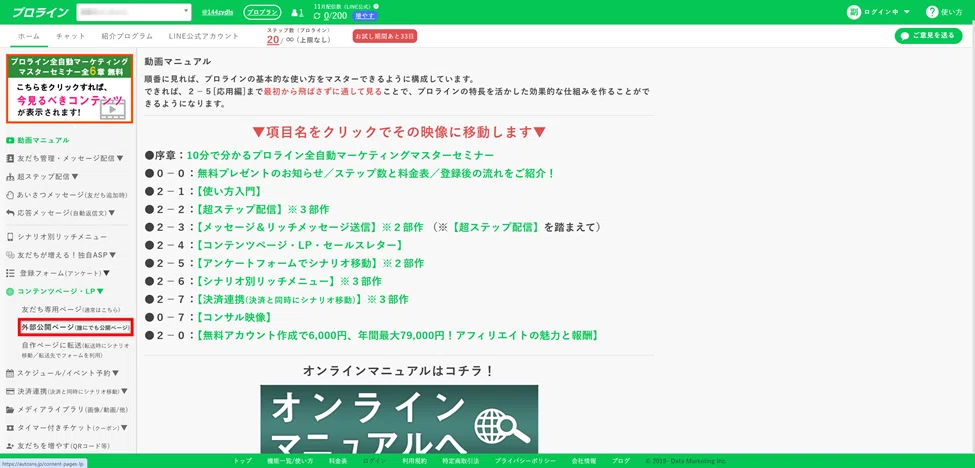Open the 【使い方入門】 video link
Viewport: 975px width, 468px height.
pos(216,191)
